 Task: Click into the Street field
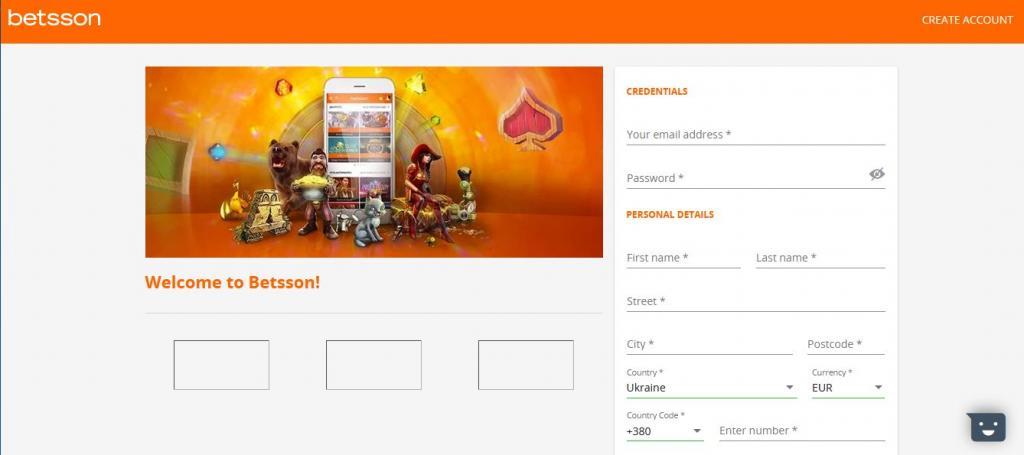[x=756, y=301]
